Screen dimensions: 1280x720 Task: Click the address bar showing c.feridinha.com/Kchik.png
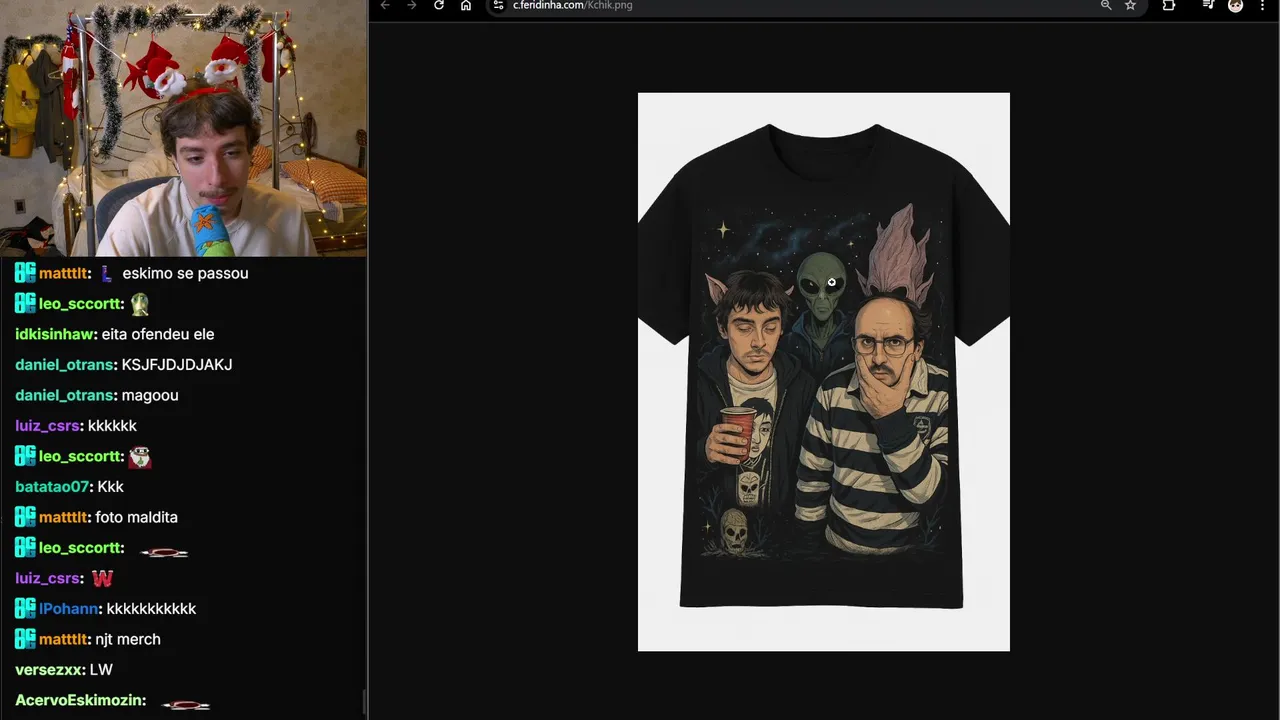[x=815, y=5]
